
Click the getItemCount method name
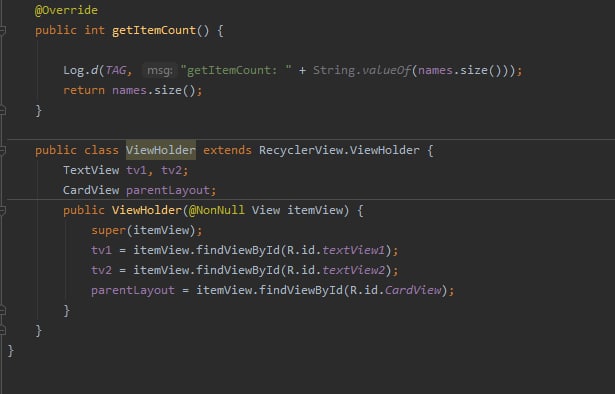[x=153, y=30]
